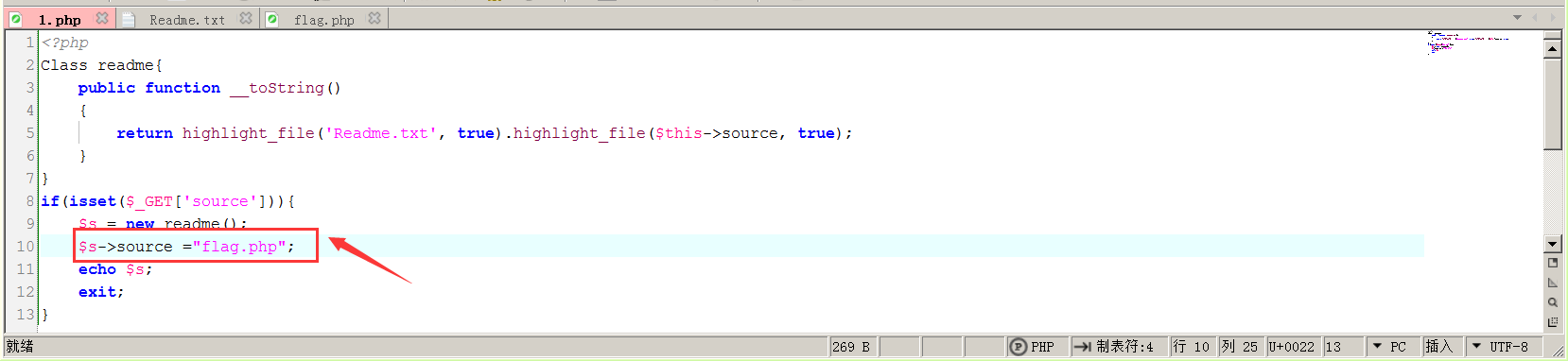The height and width of the screenshot is (361, 1568).
Task: Click the ruler triangle icon below scrollbar
Action: (x=1552, y=283)
